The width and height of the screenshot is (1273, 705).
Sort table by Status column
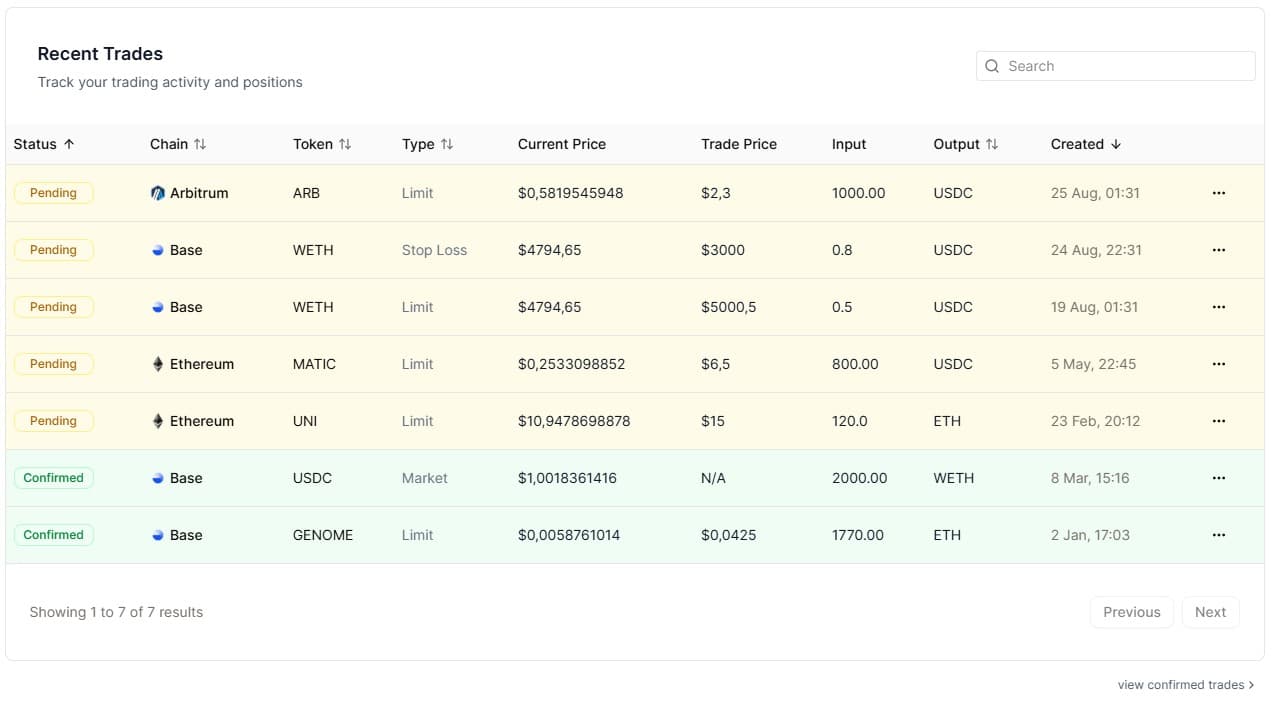tap(44, 144)
